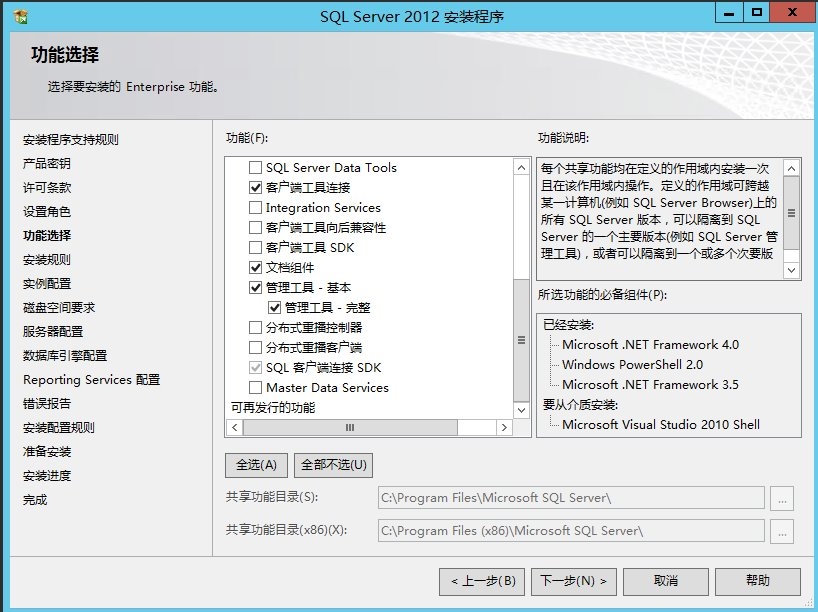Viewport: 818px width, 612px height.
Task: Select 错误报告 step in sidebar
Action: [x=46, y=403]
